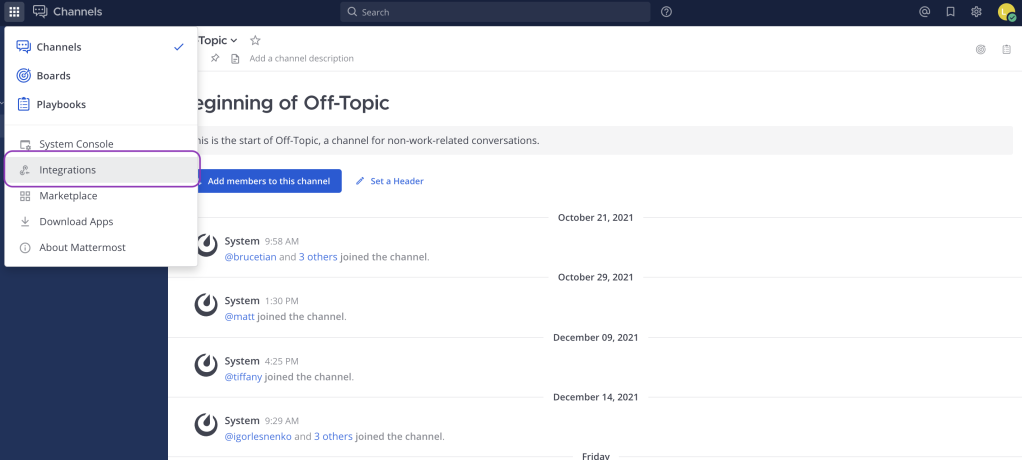Open @brucetian user mention
Viewport: 1022px width, 460px height.
click(250, 257)
